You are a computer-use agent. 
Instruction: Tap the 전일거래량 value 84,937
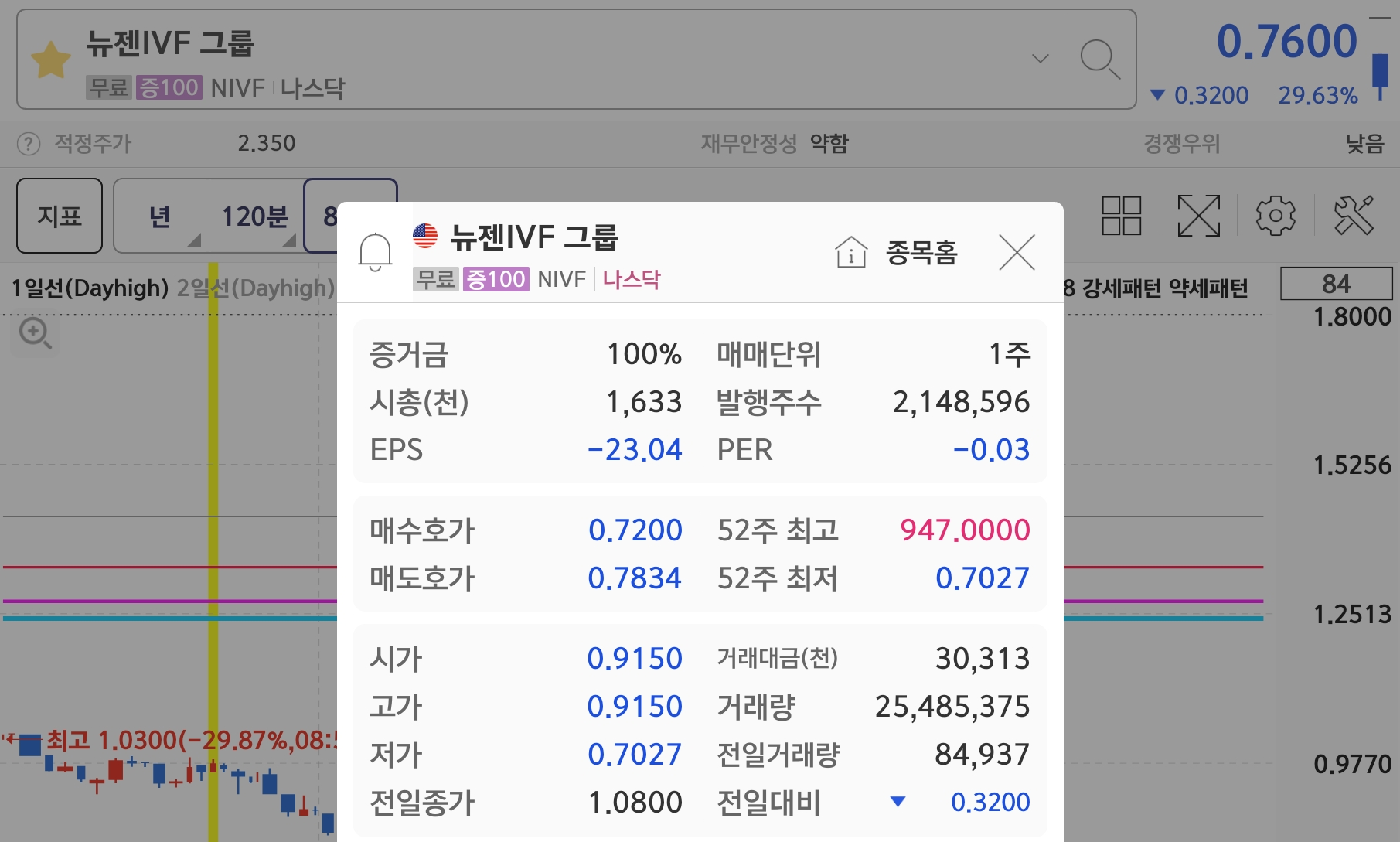(982, 755)
